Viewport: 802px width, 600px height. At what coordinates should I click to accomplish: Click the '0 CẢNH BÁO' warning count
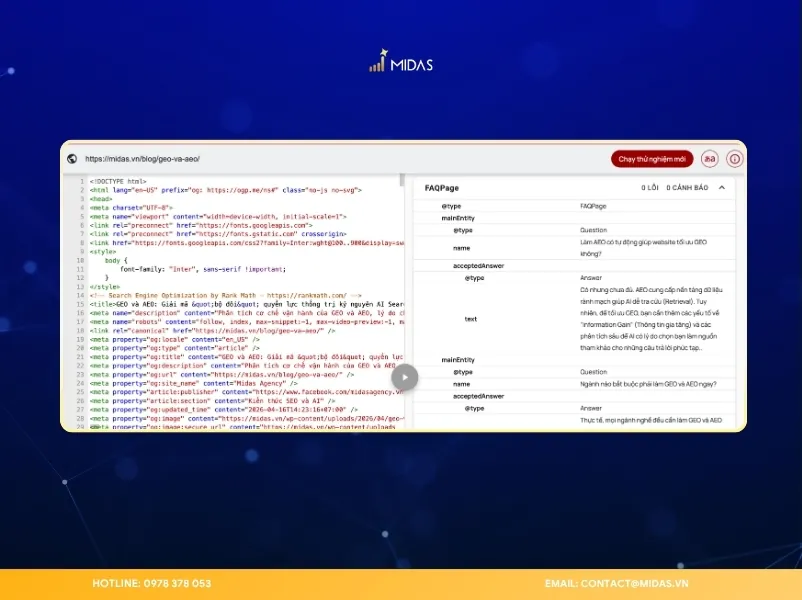(x=690, y=187)
